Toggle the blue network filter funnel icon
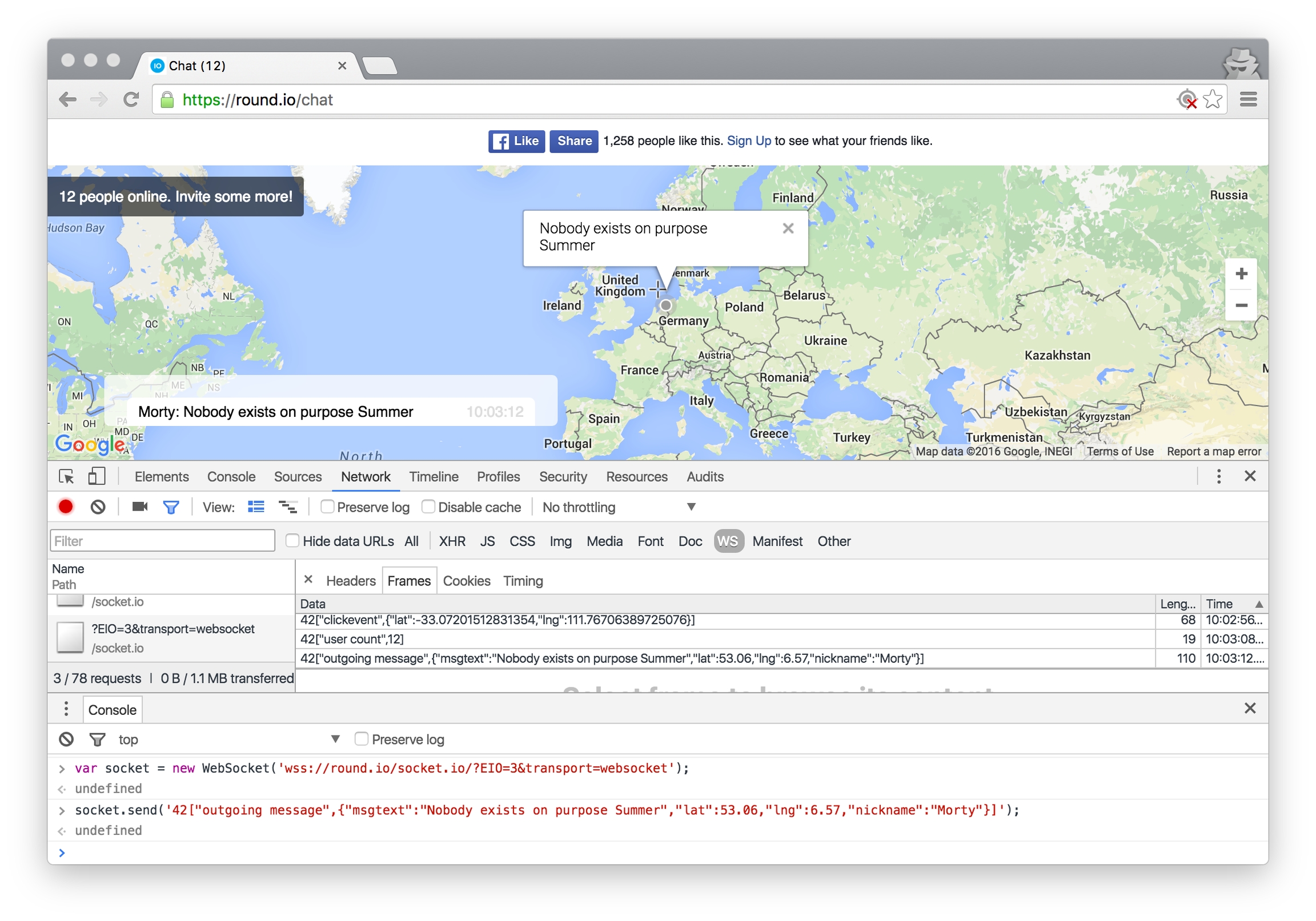The height and width of the screenshot is (921, 1316). coord(171,507)
